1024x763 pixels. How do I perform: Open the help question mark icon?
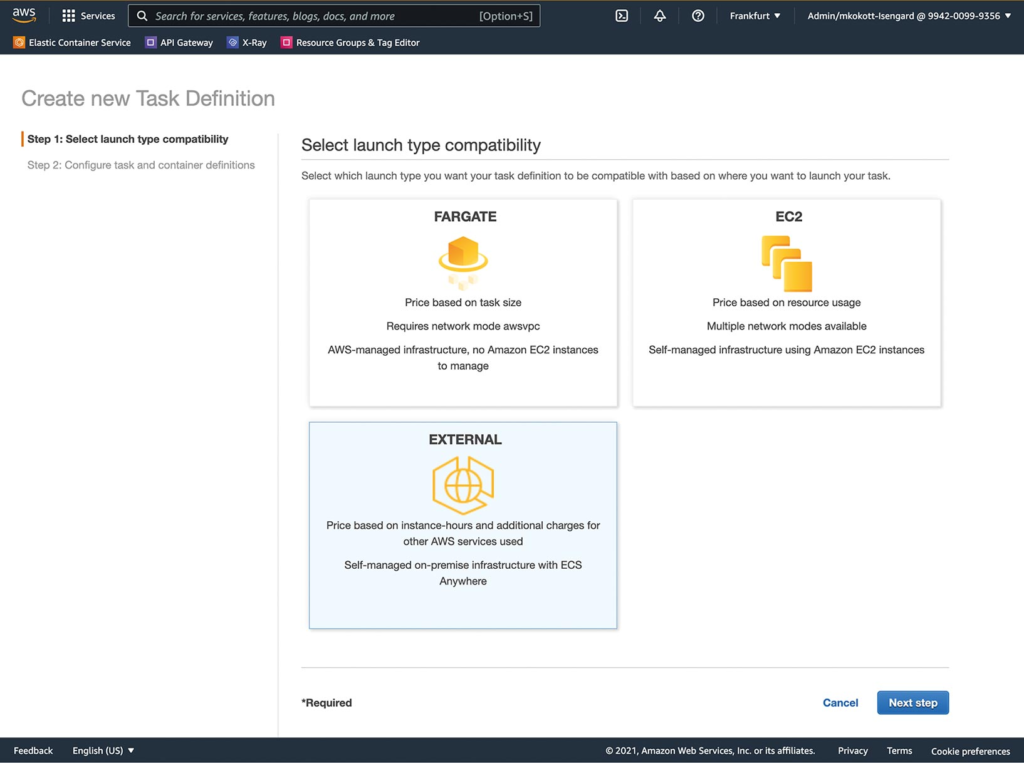697,16
